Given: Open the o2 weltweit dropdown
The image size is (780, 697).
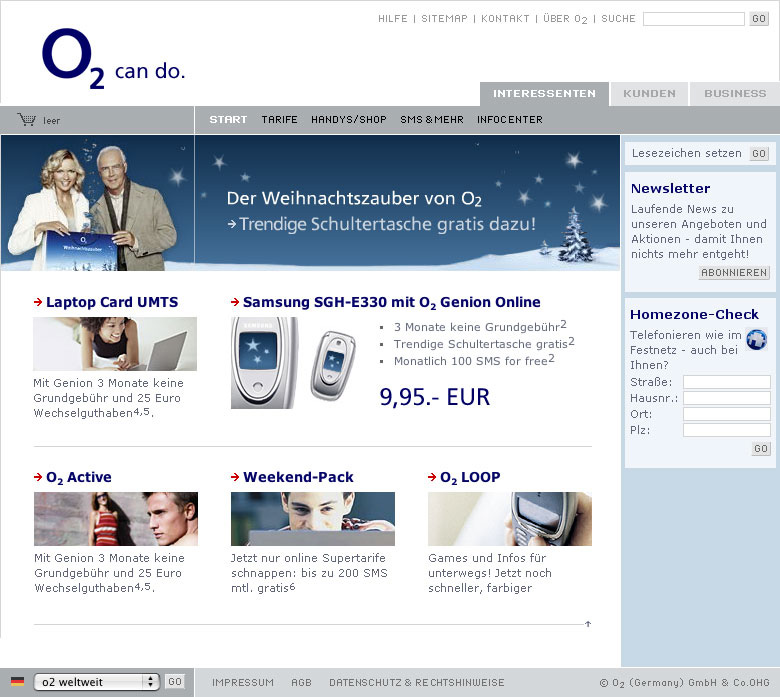Looking at the screenshot, I should pos(97,682).
